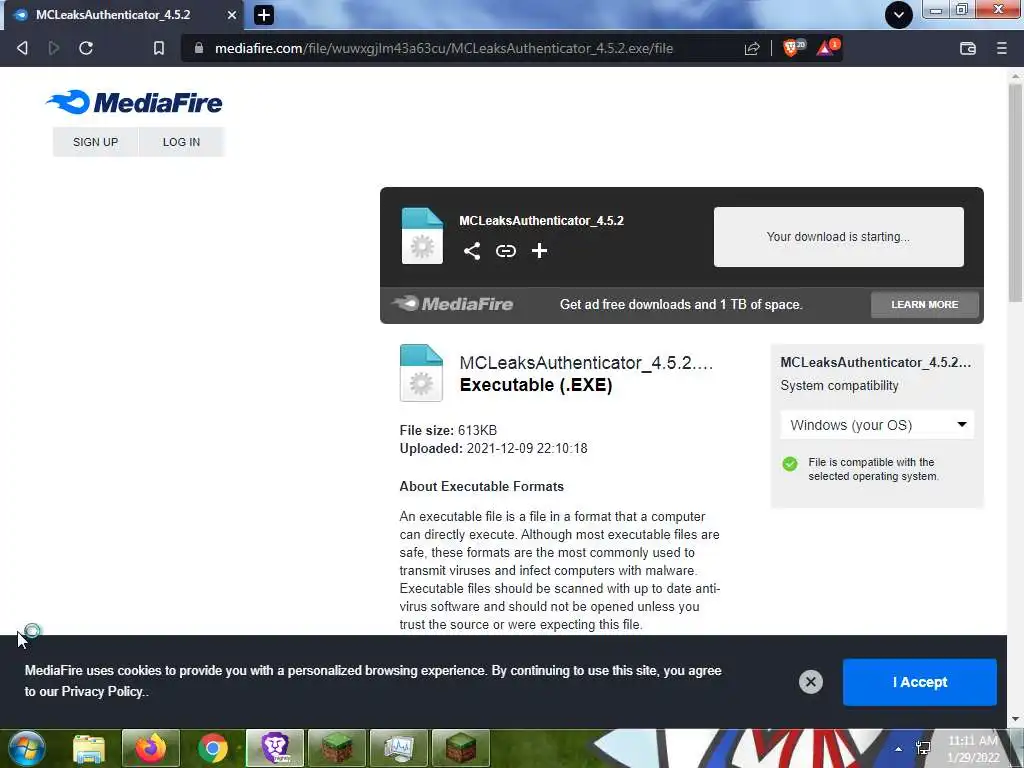This screenshot has height=768, width=1024.
Task: Click the scrollbar down arrow
Action: click(1015, 719)
